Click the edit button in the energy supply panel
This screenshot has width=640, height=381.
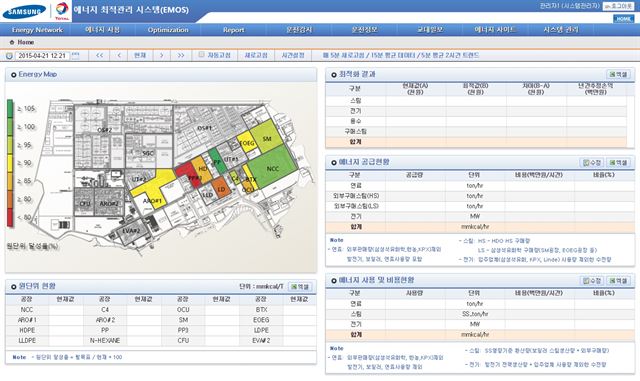tap(591, 163)
